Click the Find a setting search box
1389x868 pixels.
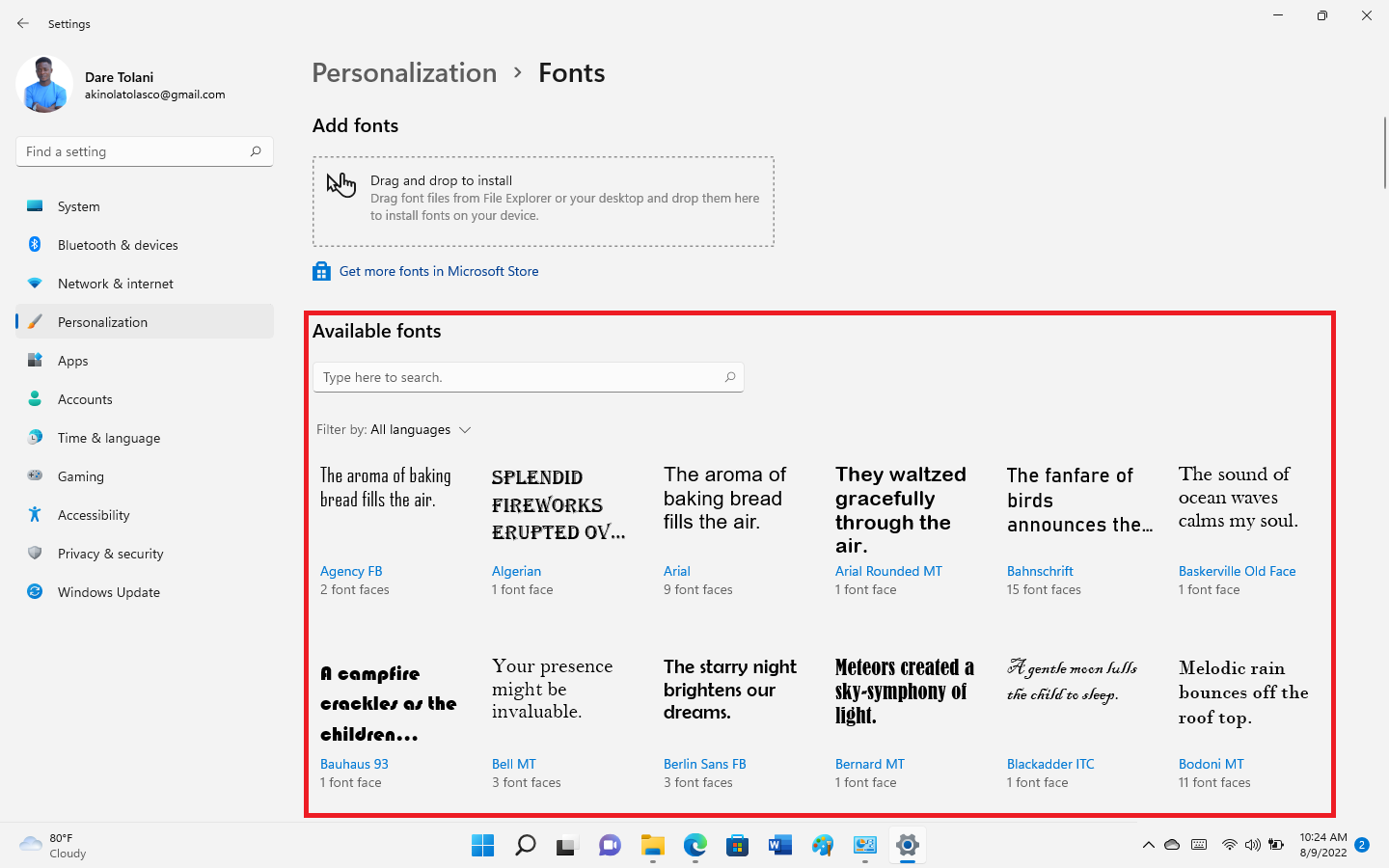point(145,151)
